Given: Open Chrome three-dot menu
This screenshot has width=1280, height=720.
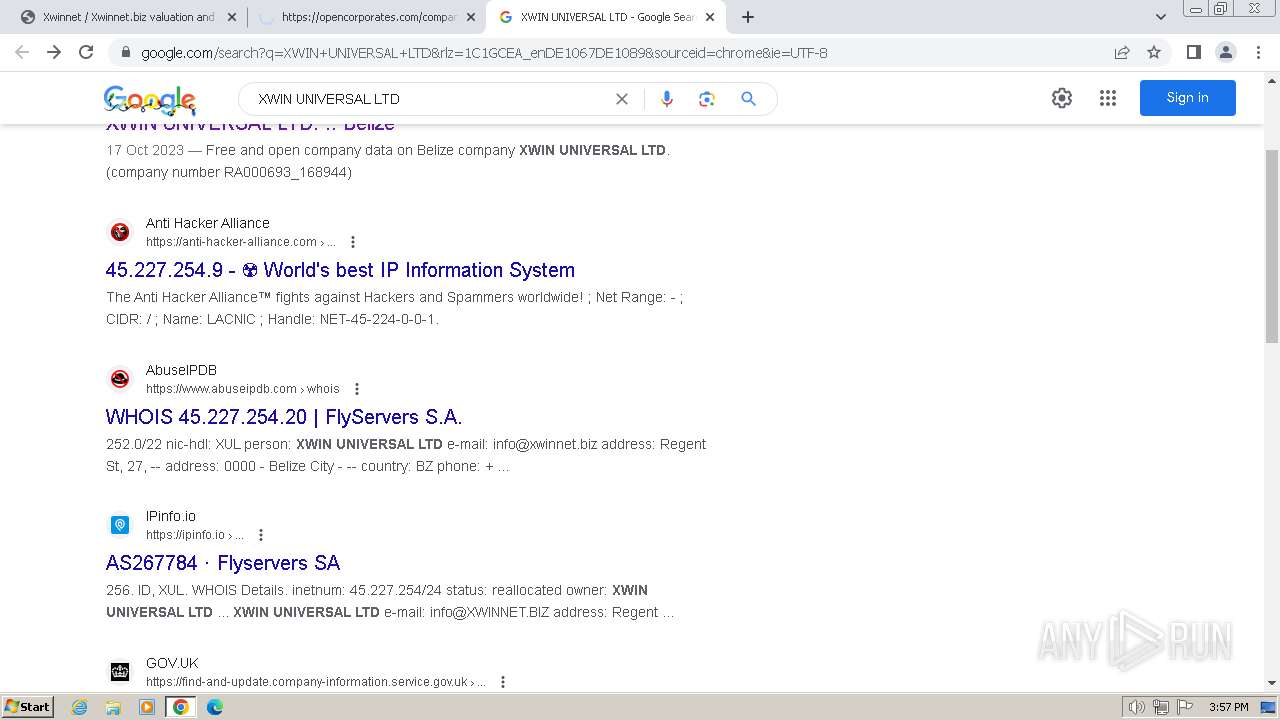Looking at the screenshot, I should pyautogui.click(x=1257, y=52).
